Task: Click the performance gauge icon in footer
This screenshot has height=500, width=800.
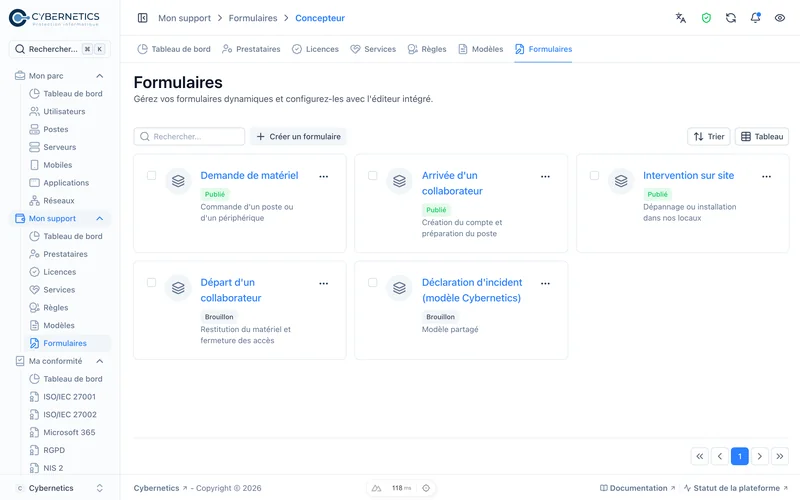Action: 377,488
